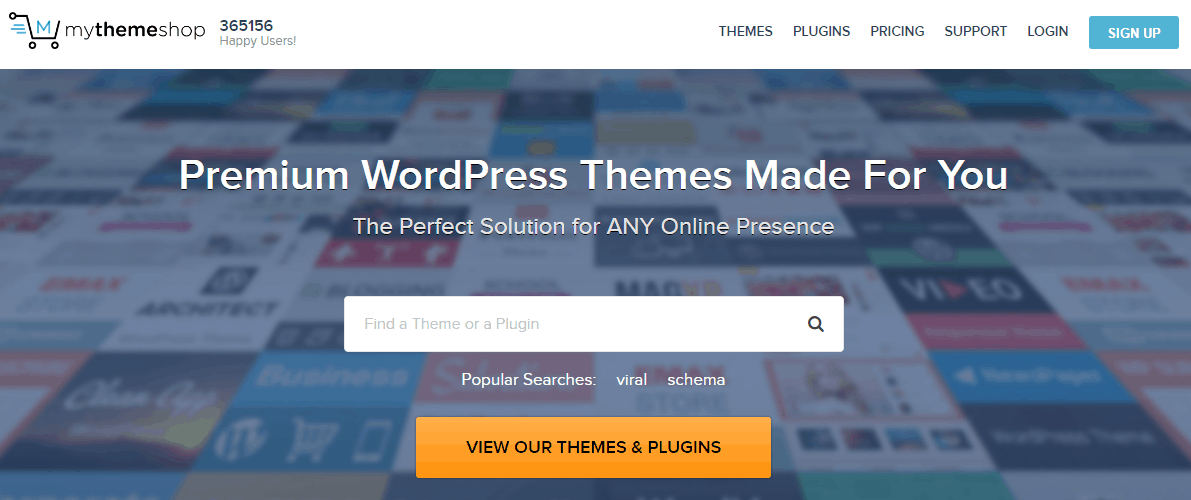The width and height of the screenshot is (1191, 500).
Task: Click the mythemeshop wordmark text
Action: [135, 30]
